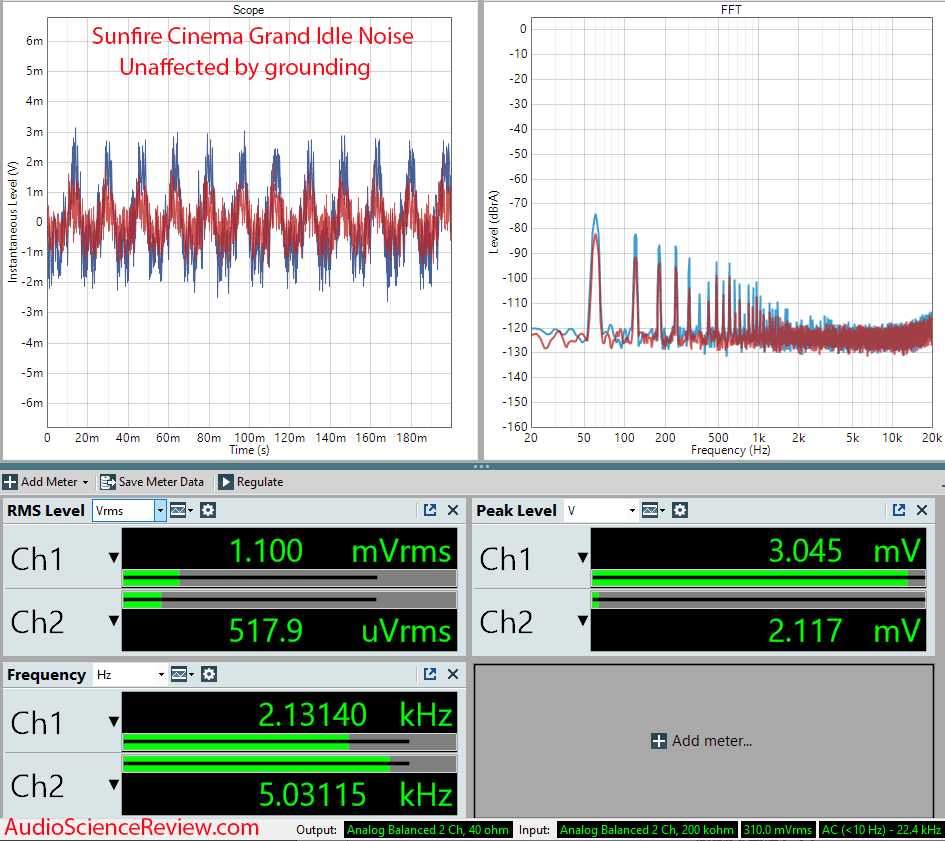
Task: Expand Peak Level Ch2 channel arrow
Action: click(583, 620)
